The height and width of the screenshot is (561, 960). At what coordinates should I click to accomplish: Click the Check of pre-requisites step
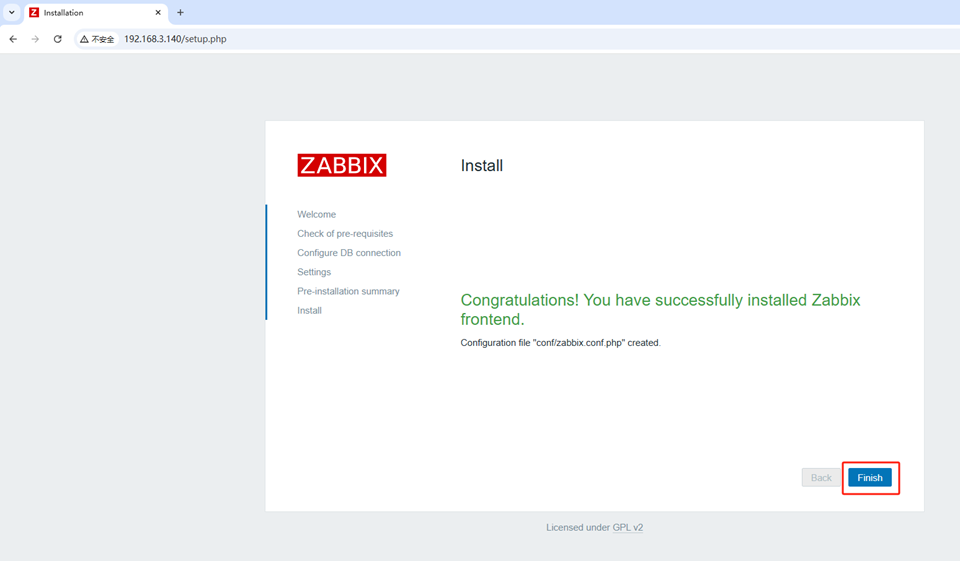coord(345,233)
